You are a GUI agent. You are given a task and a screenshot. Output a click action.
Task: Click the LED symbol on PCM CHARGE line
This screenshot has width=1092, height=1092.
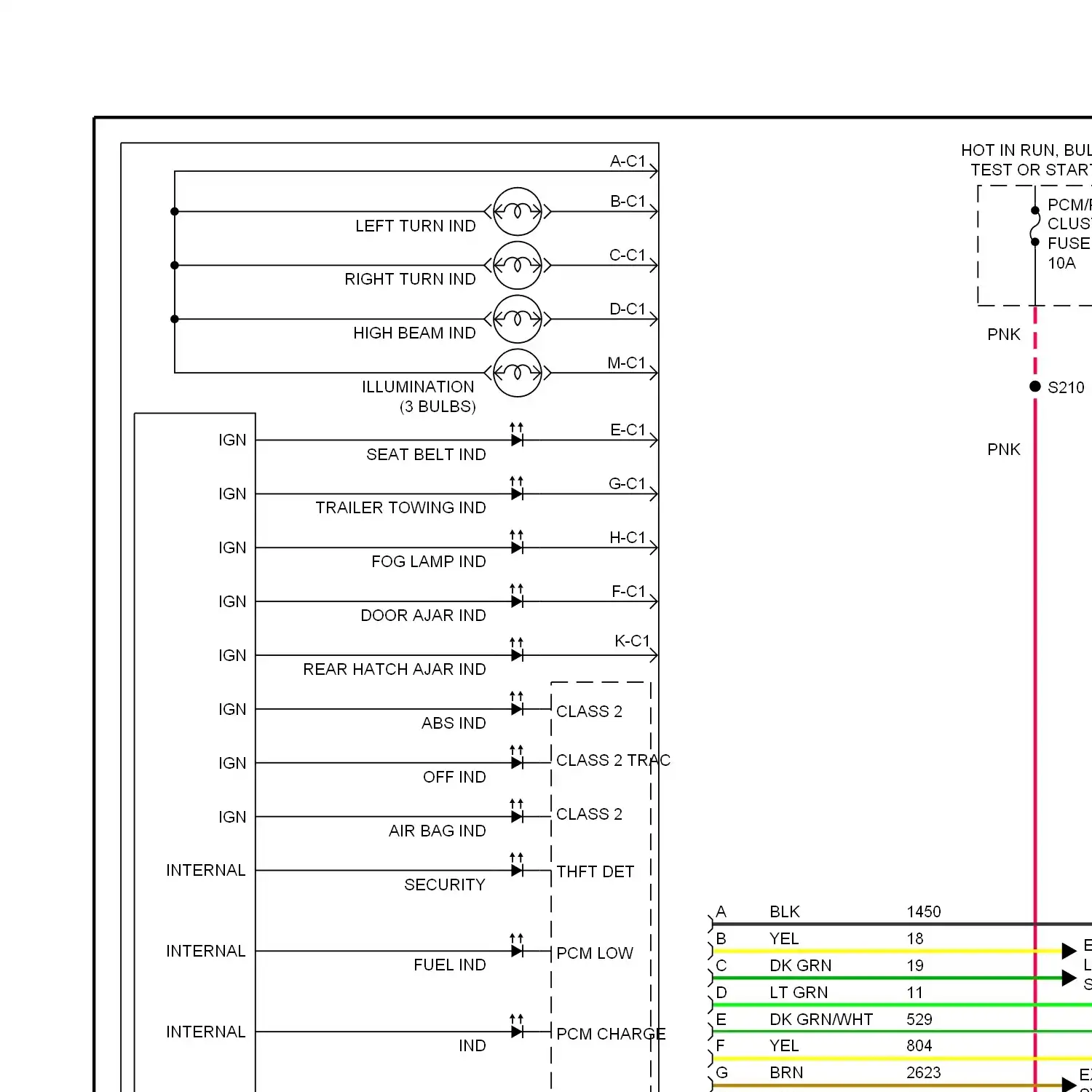click(517, 1027)
